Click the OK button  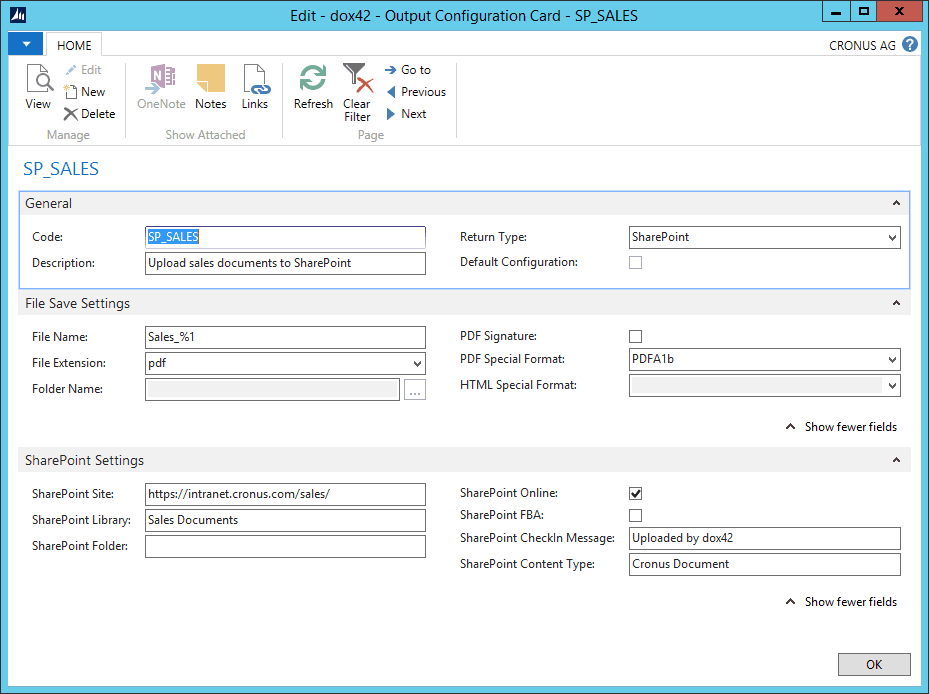pyautogui.click(x=874, y=664)
